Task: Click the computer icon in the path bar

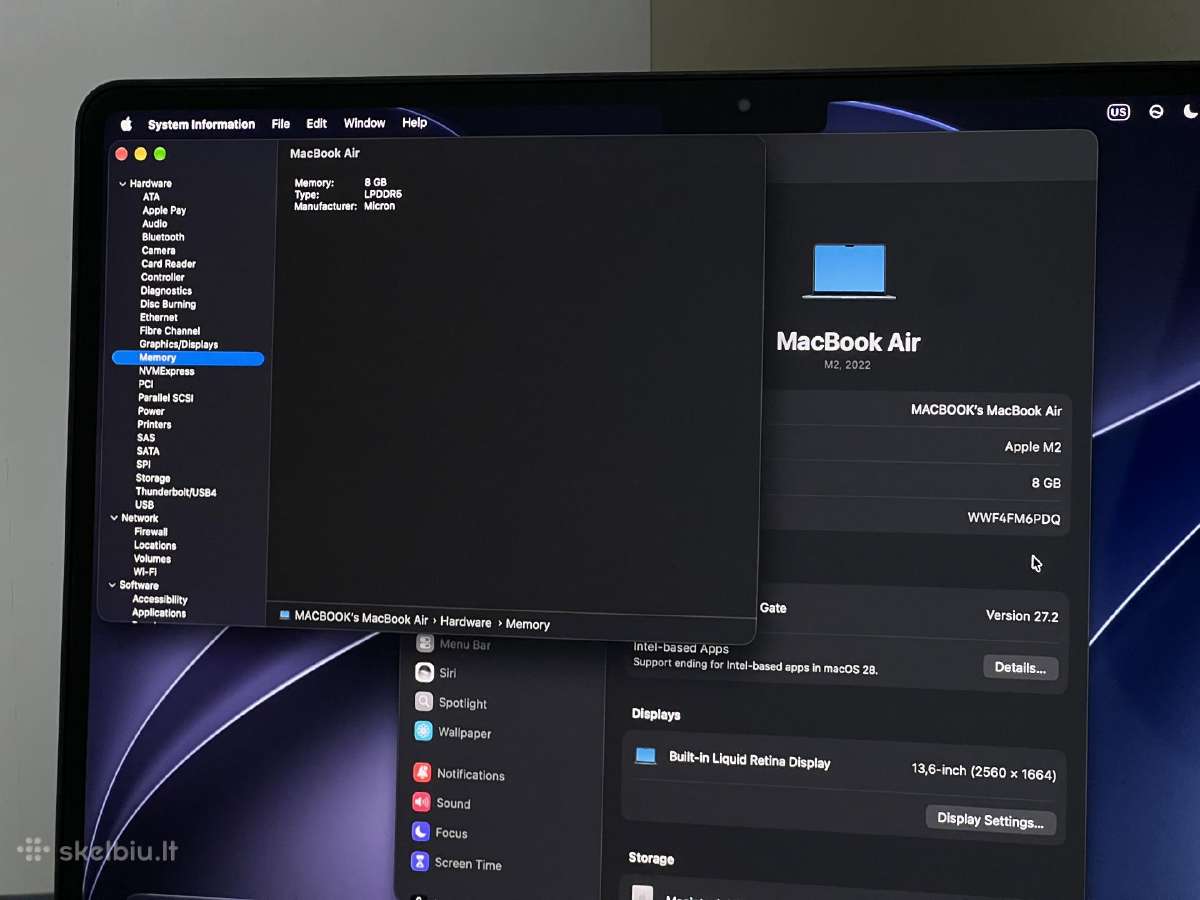Action: click(284, 616)
